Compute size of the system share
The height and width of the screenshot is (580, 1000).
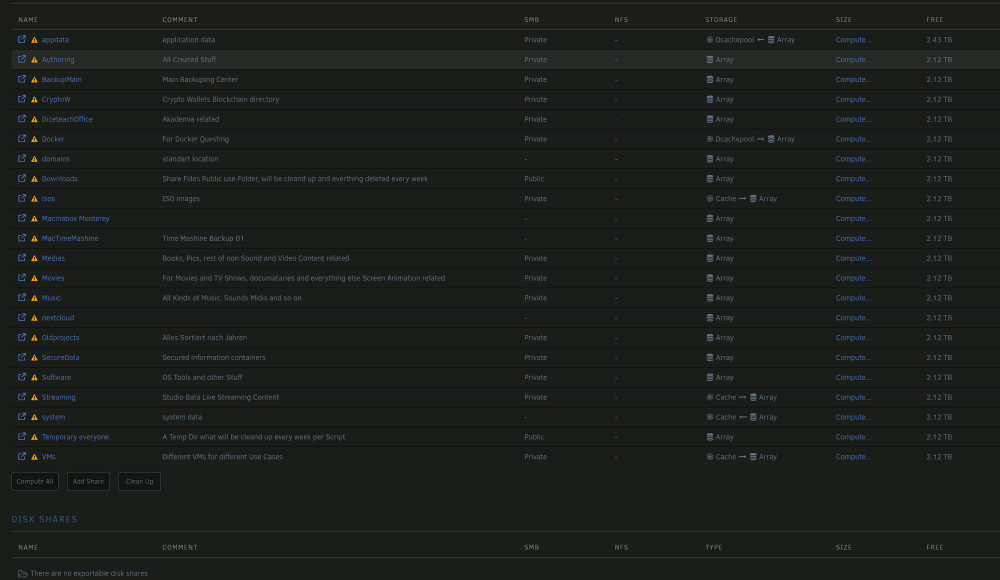pos(853,417)
